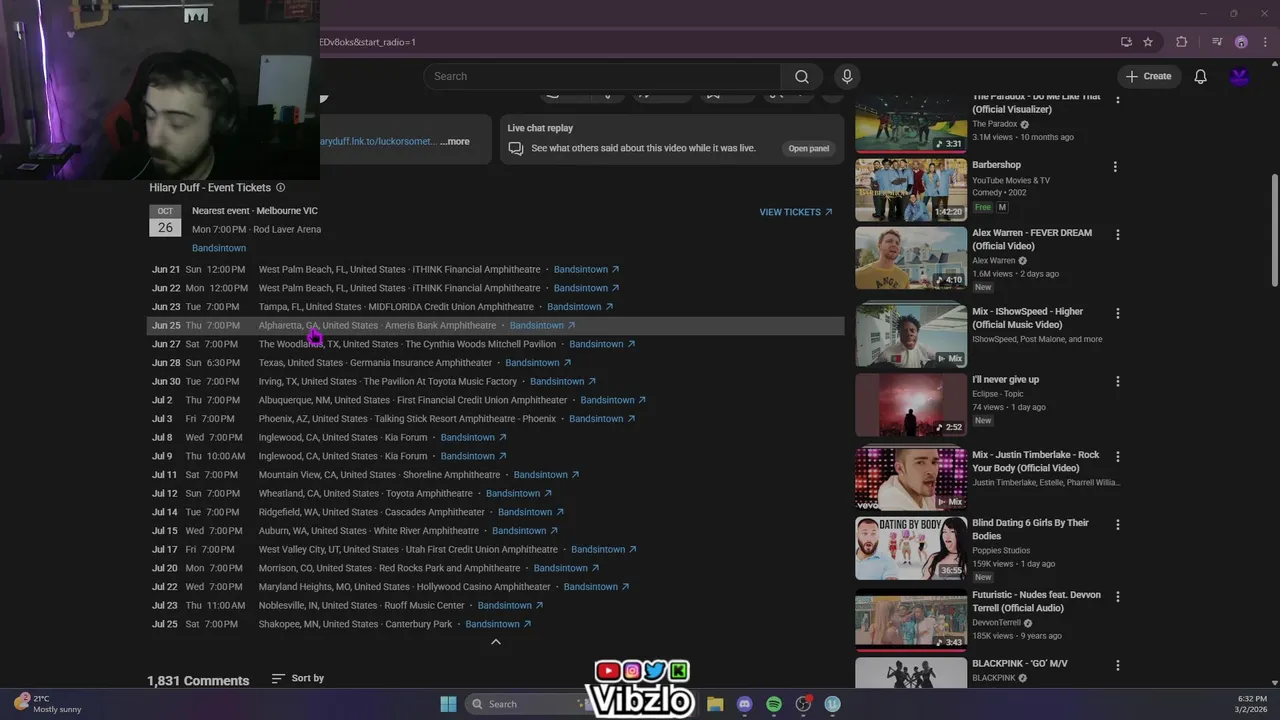
Task: Open the YouTube account avatar menu
Action: (1240, 76)
